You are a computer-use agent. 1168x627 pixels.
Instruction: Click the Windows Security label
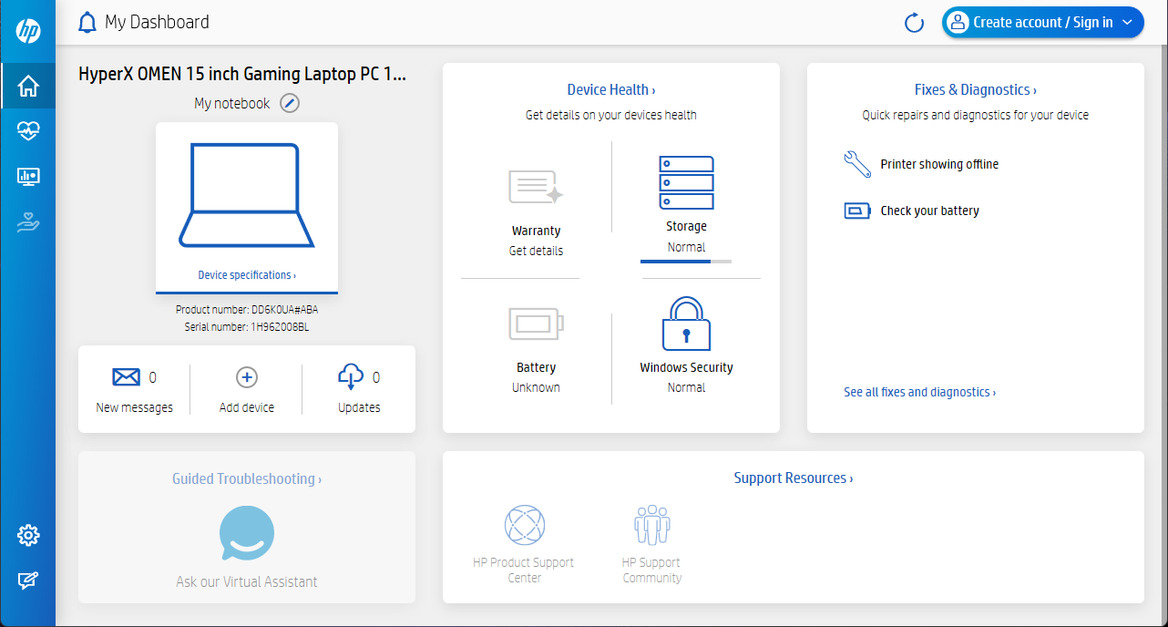click(x=686, y=367)
